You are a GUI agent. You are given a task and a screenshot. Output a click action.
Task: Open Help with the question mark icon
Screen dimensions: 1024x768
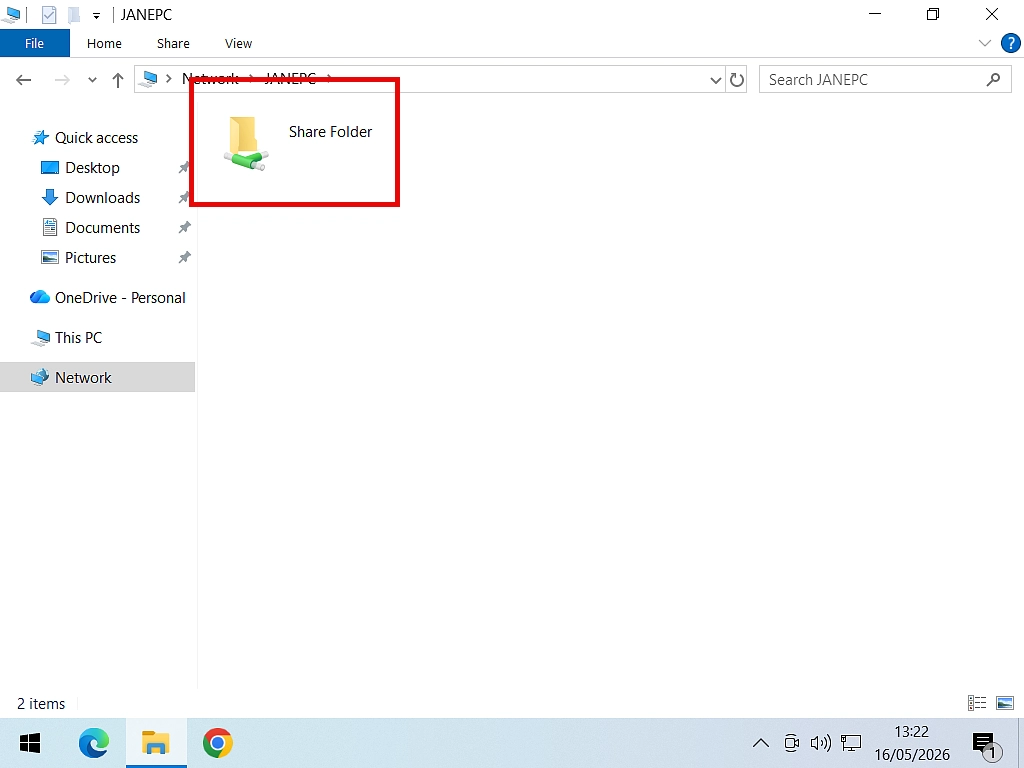point(1010,43)
